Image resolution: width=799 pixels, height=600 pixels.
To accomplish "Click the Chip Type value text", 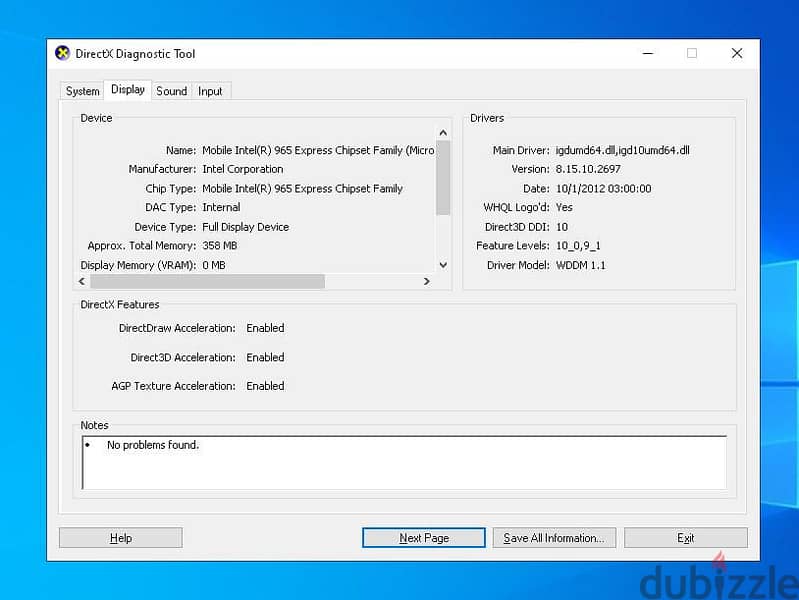I will [302, 189].
